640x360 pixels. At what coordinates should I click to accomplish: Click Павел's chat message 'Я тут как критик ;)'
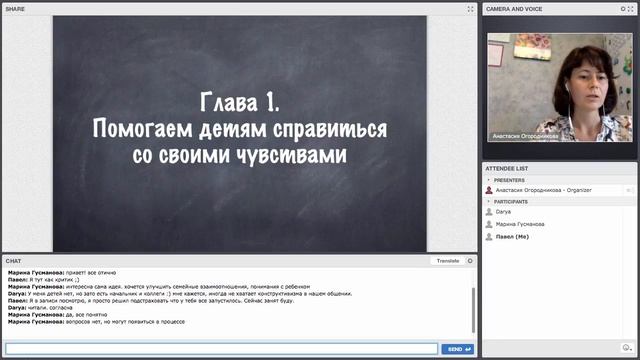click(54, 280)
